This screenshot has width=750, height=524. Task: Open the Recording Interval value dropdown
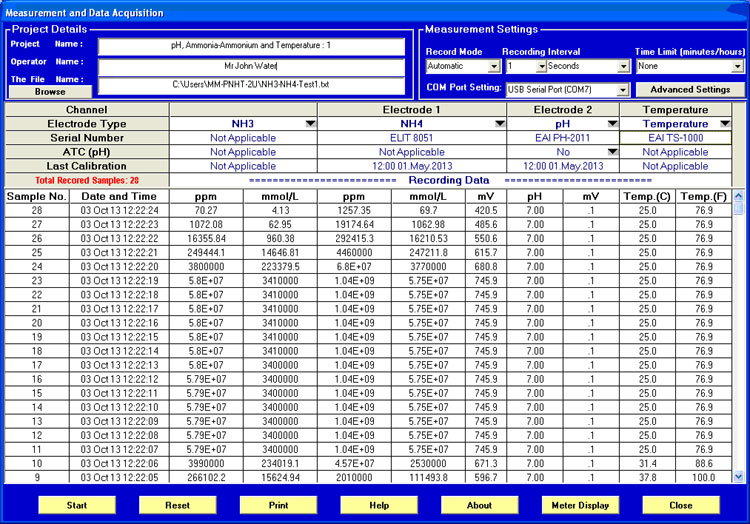541,67
